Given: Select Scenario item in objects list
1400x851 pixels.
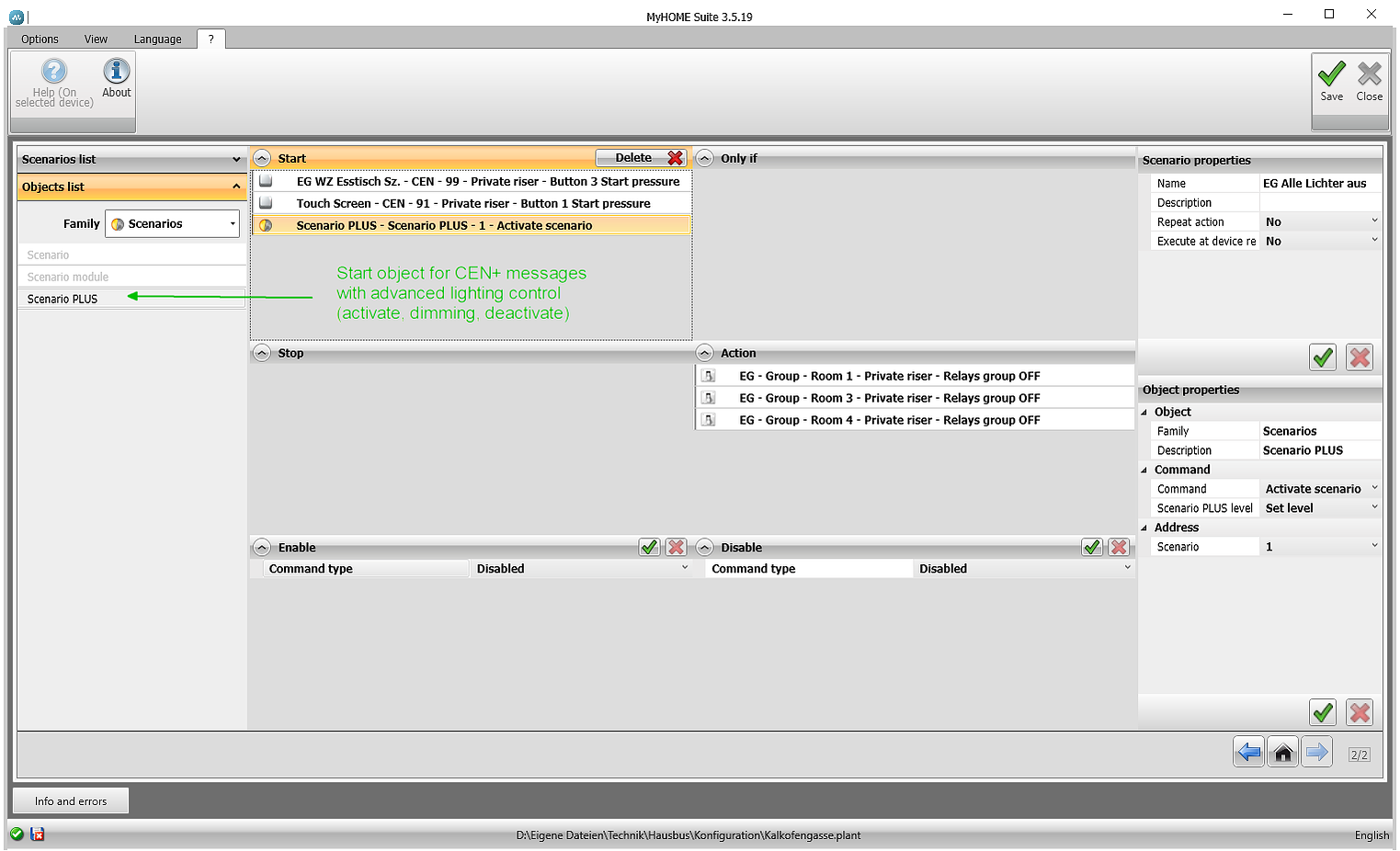Looking at the screenshot, I should pyautogui.click(x=131, y=255).
